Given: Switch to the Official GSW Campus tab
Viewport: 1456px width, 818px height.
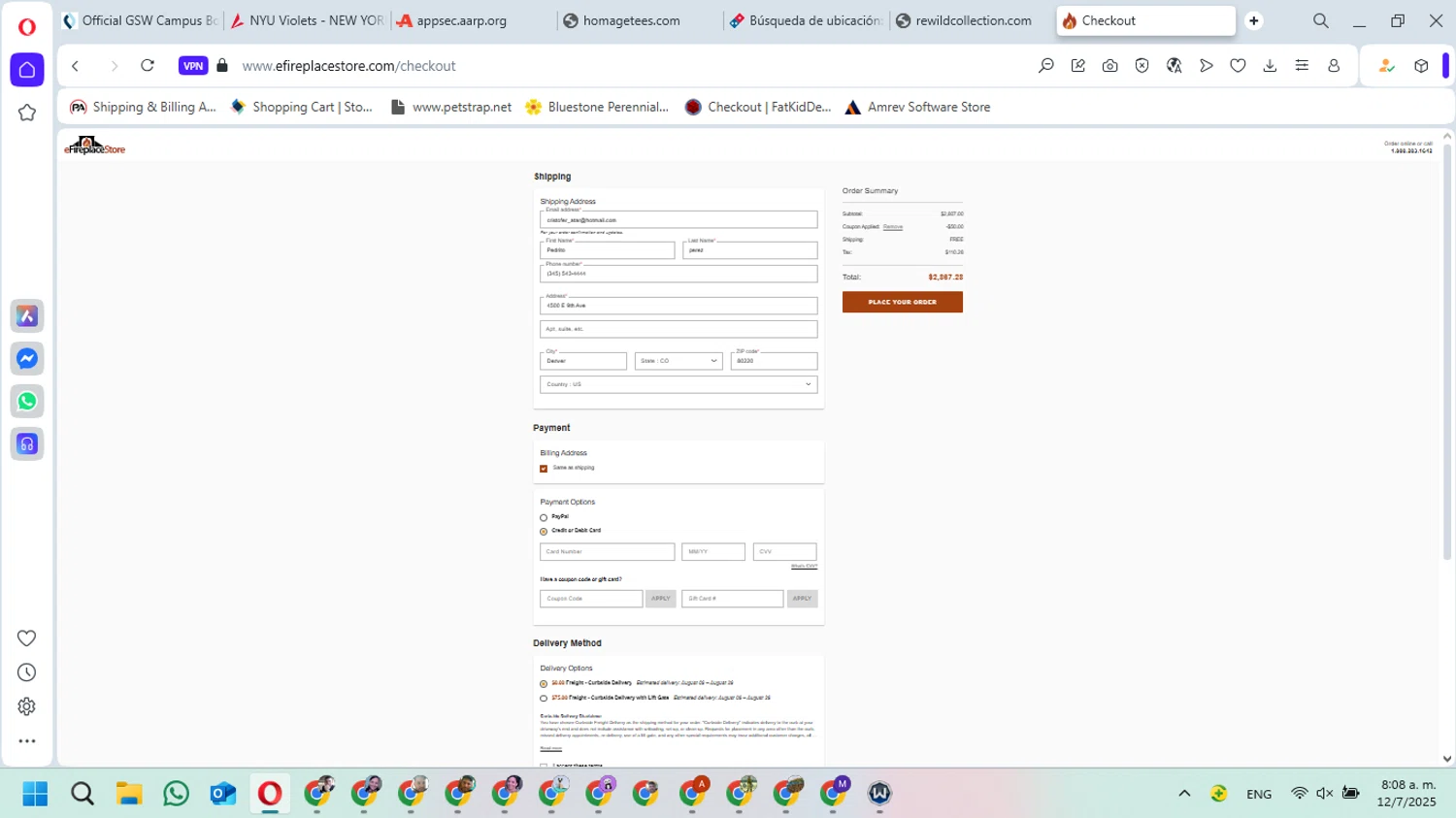Looking at the screenshot, I should 139,20.
